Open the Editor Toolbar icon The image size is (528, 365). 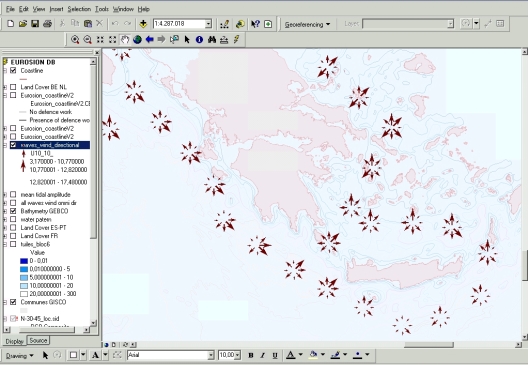pos(224,24)
